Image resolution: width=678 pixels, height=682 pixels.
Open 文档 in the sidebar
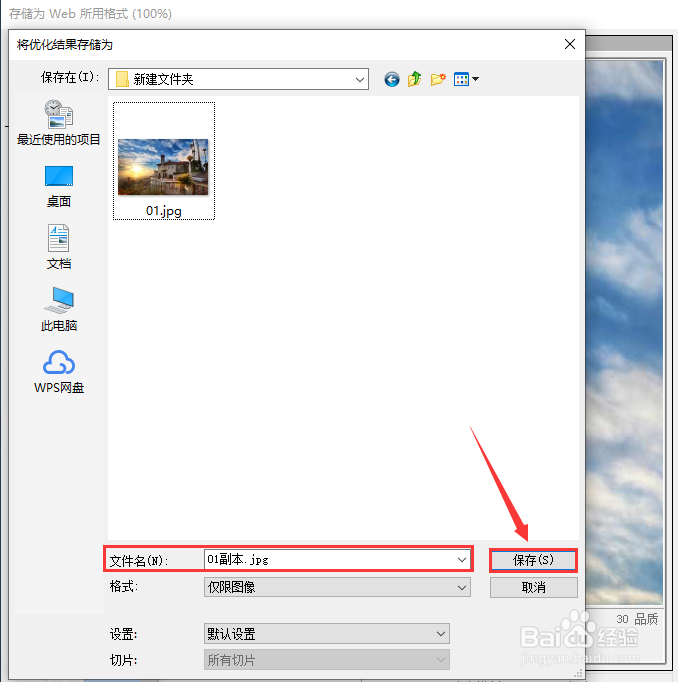(x=59, y=247)
